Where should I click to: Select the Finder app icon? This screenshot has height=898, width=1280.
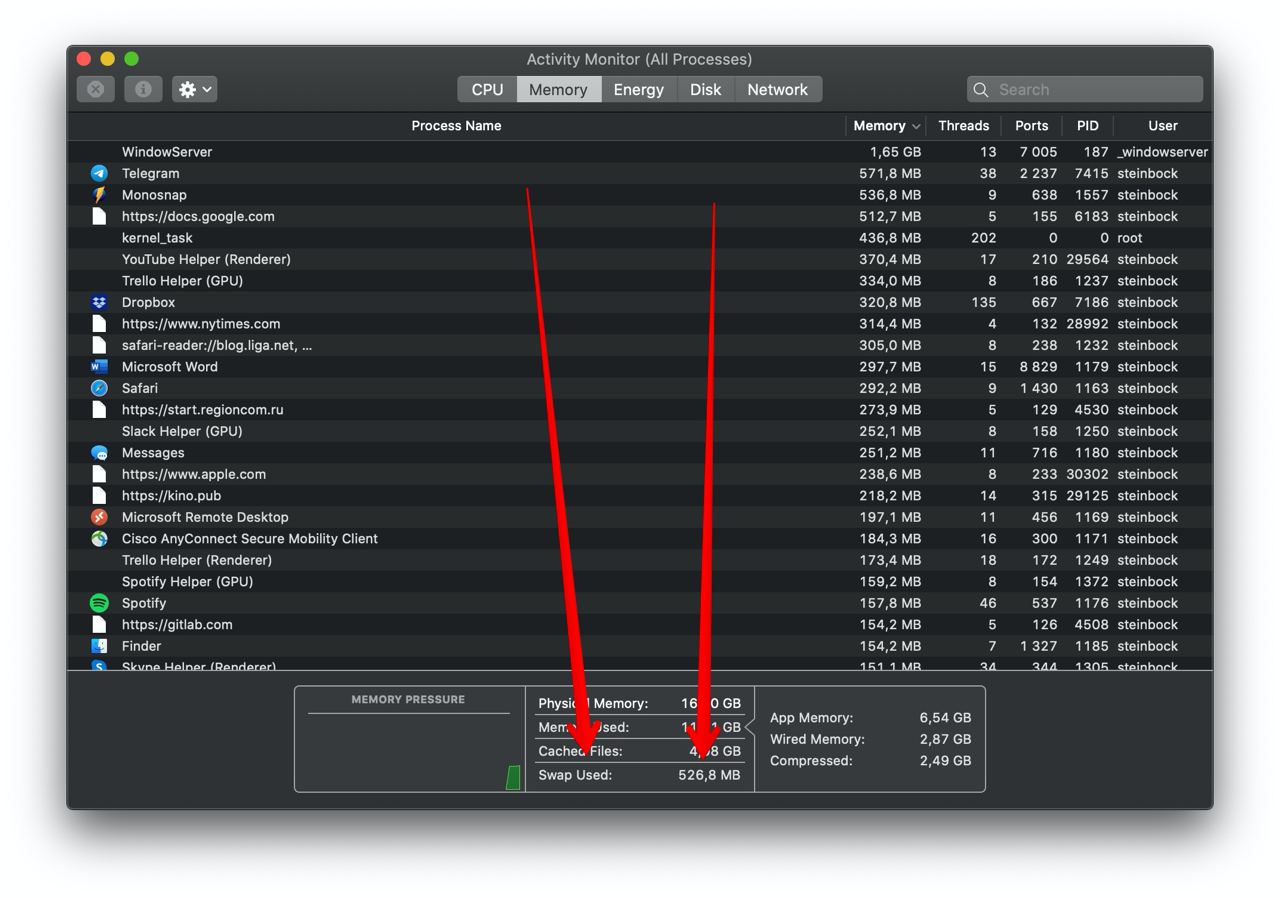(x=99, y=646)
